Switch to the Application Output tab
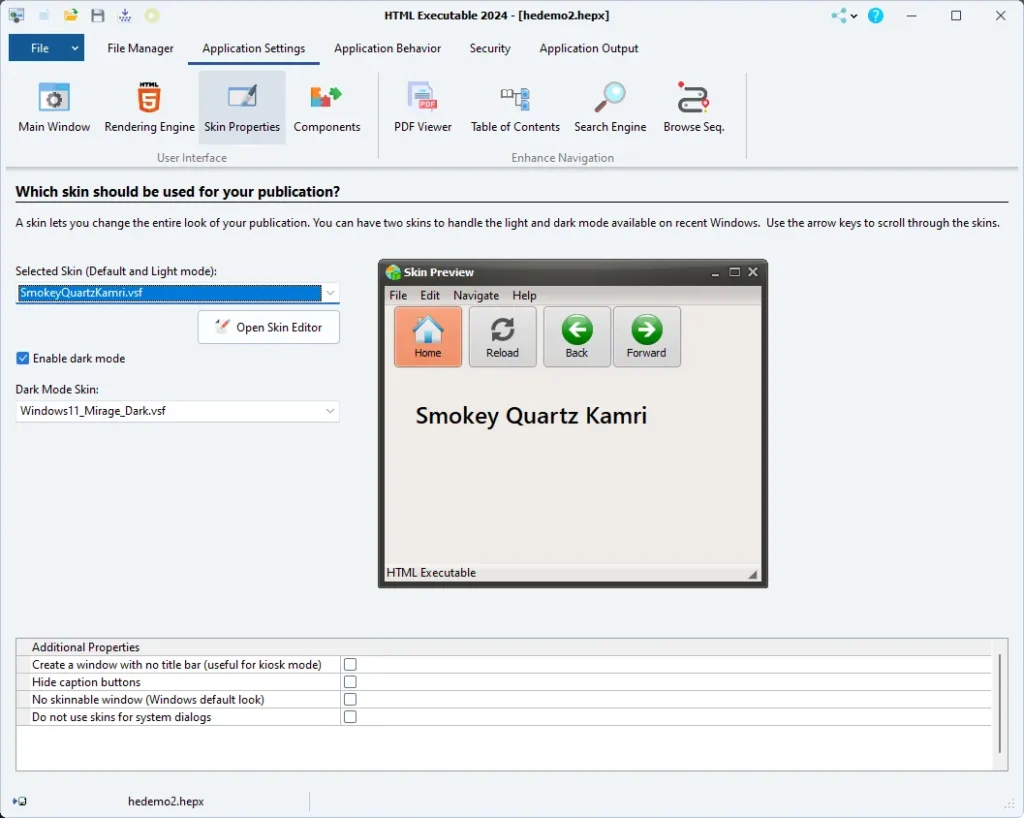 pos(588,48)
